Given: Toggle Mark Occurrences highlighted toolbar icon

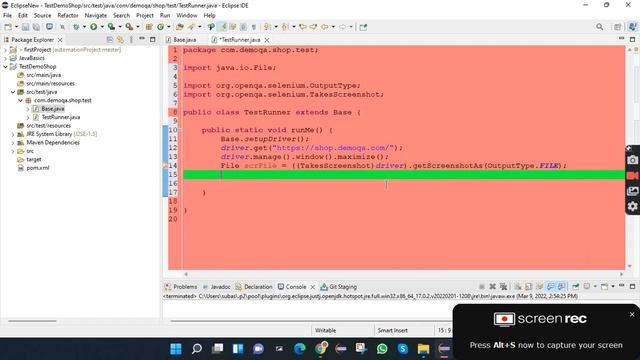Looking at the screenshot, I should click(222, 27).
